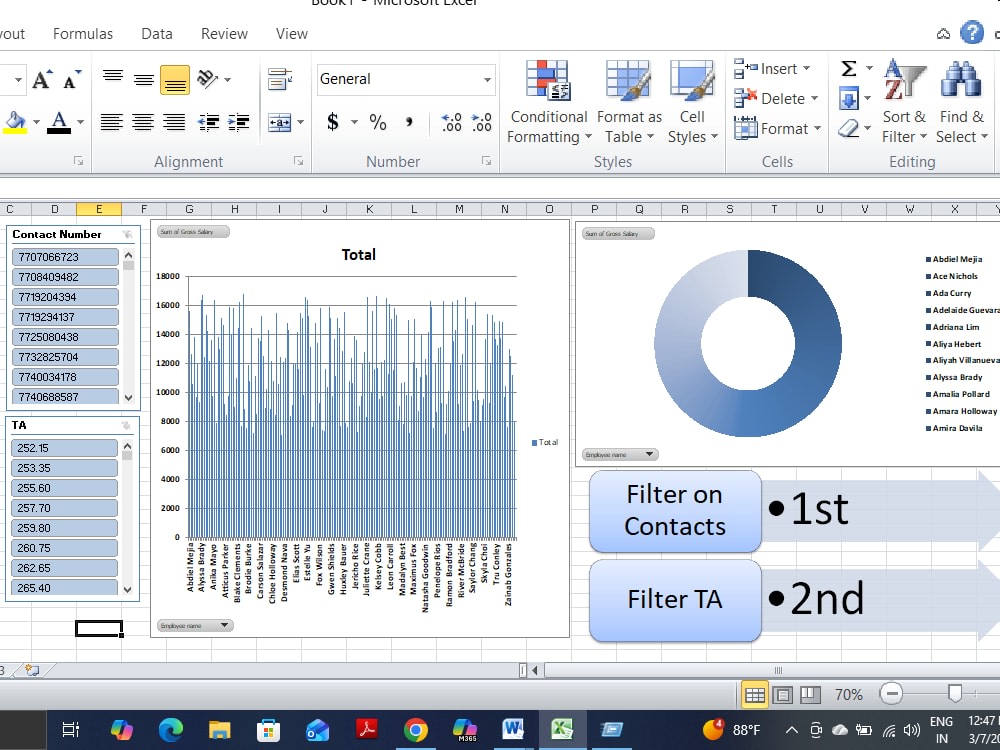The width and height of the screenshot is (1000, 750).
Task: Open Alignment dialog launcher
Action: (x=298, y=161)
